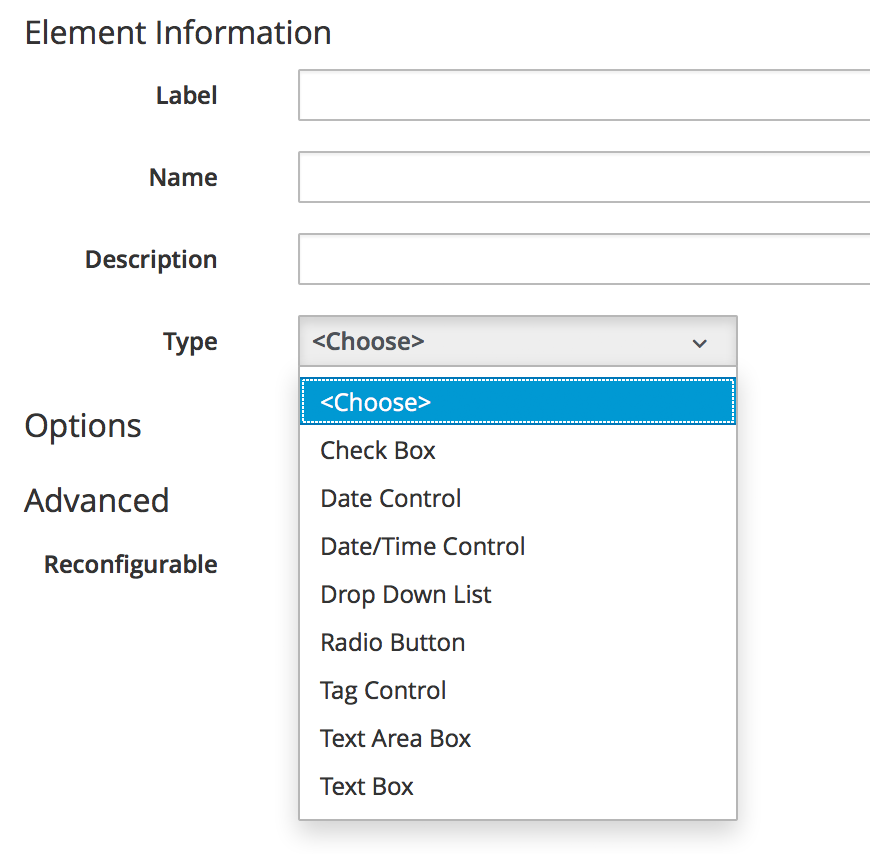Click the Reconfigurable field label

point(131,565)
